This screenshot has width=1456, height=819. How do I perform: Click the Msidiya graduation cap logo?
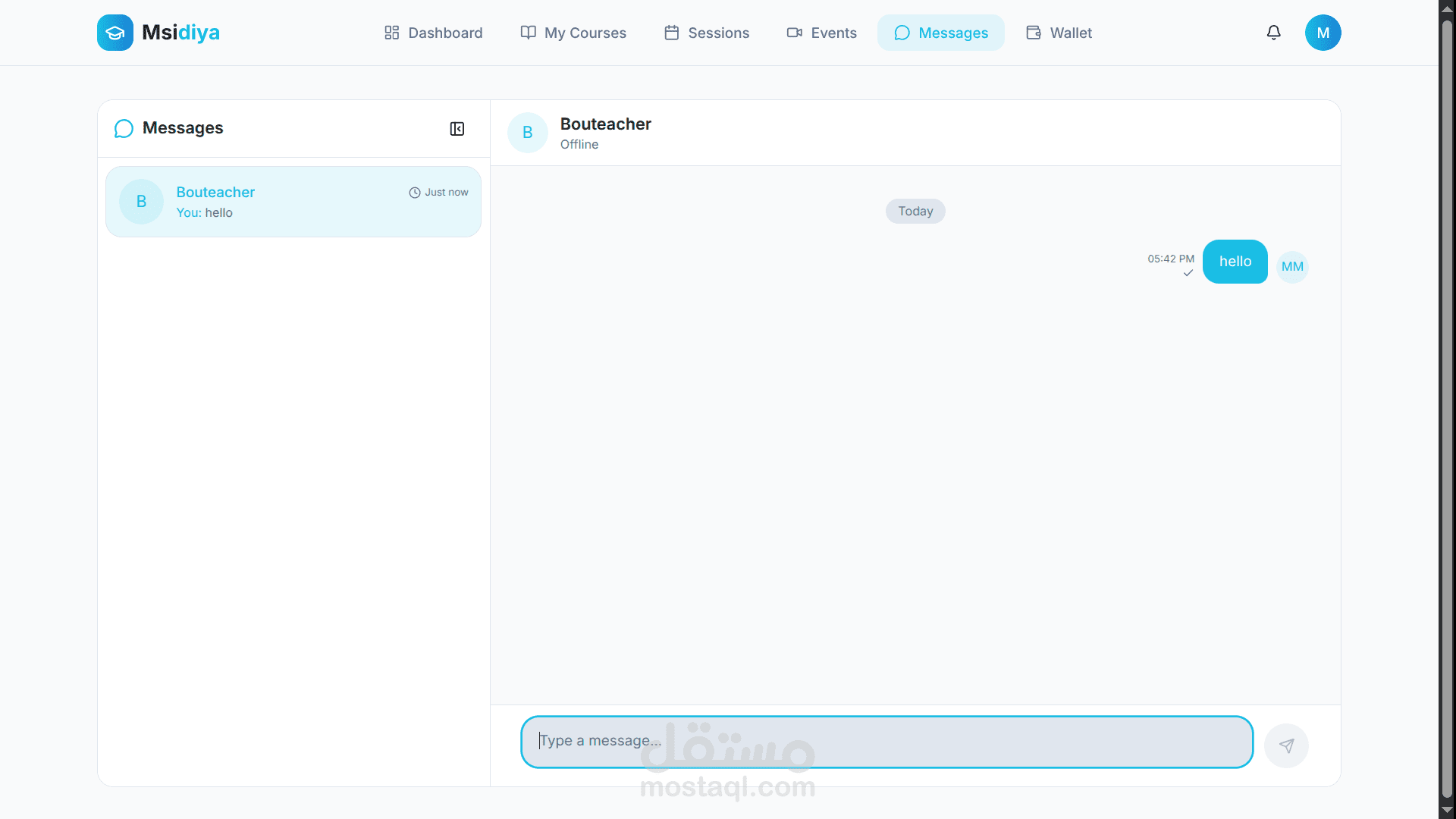pyautogui.click(x=115, y=33)
